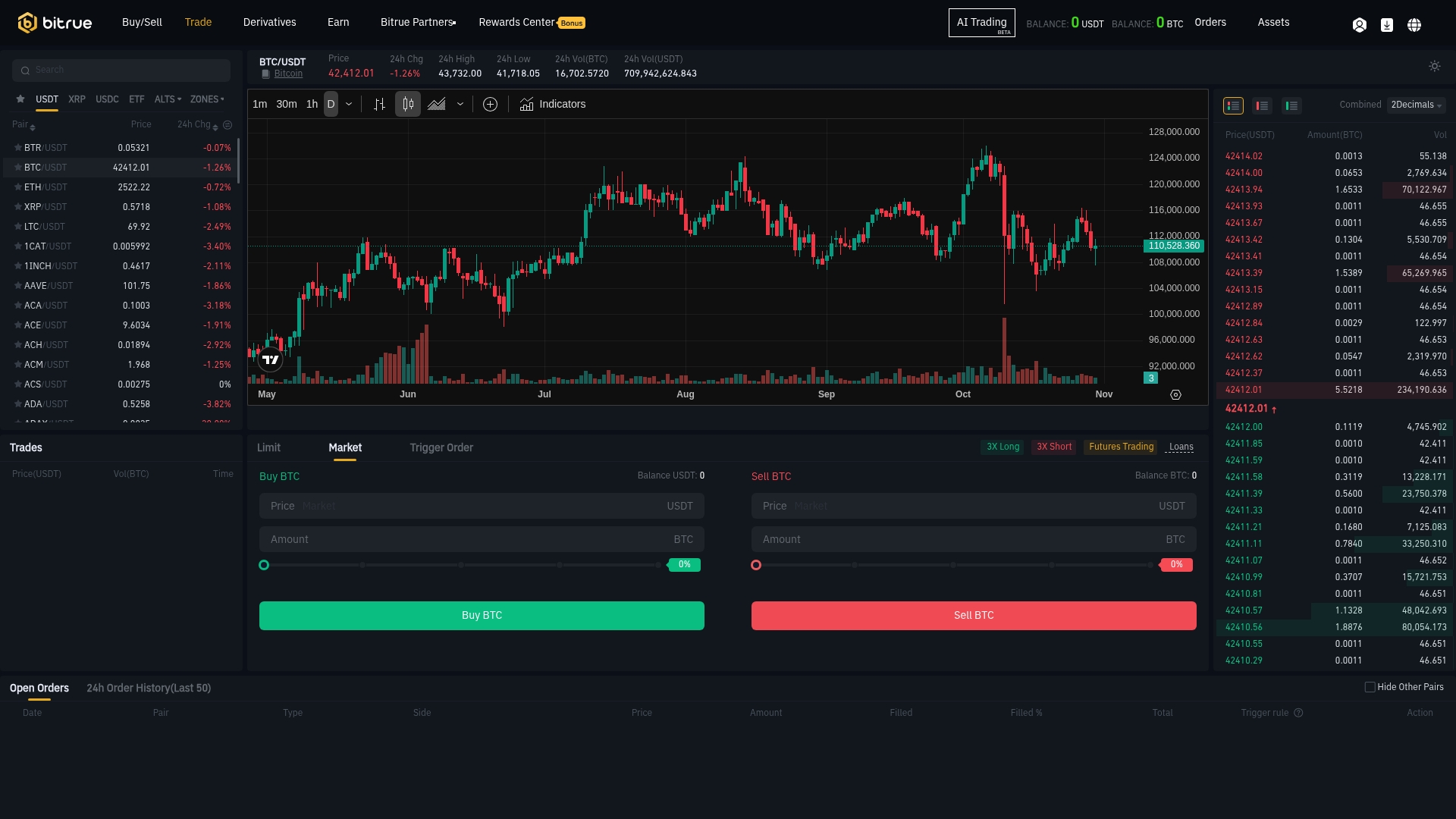
Task: Click the compare or add symbol icon
Action: [490, 105]
